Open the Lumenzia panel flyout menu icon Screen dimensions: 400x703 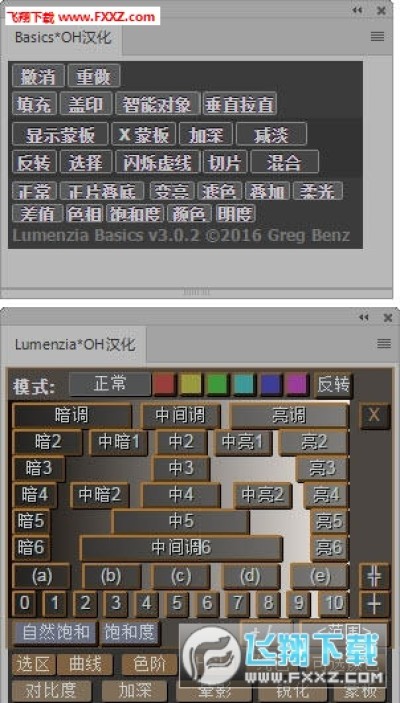click(x=383, y=344)
